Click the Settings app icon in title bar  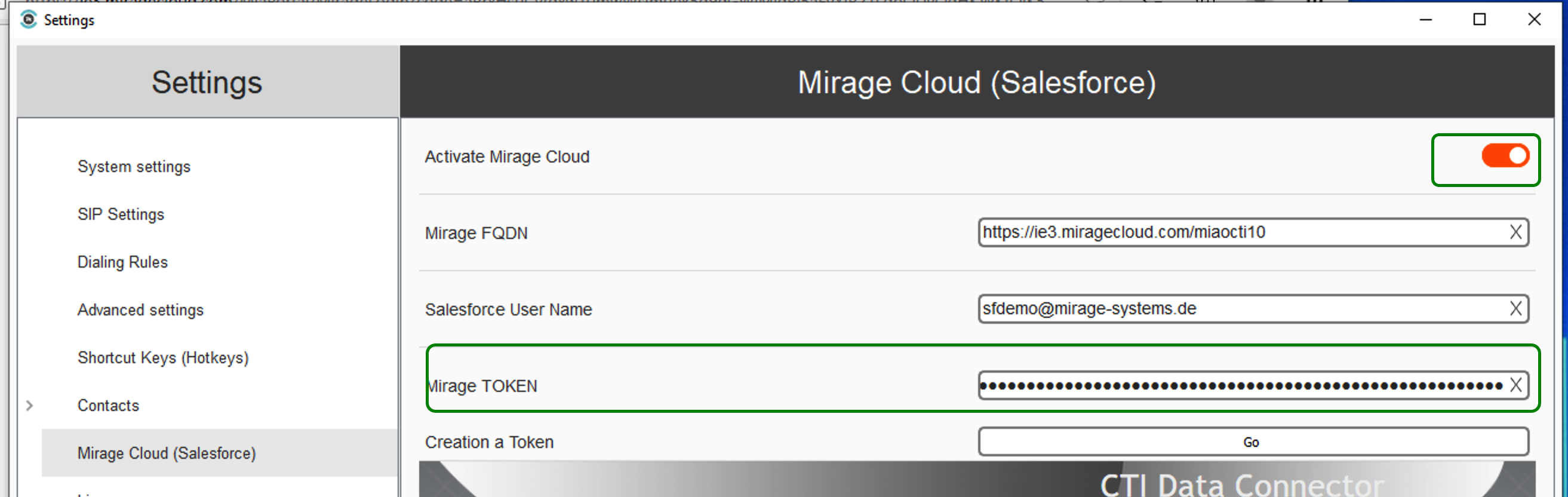pos(28,20)
